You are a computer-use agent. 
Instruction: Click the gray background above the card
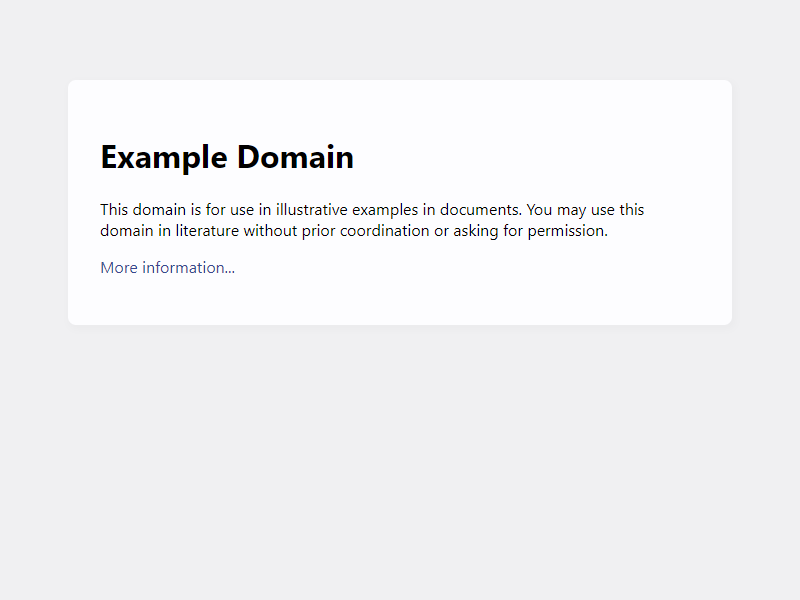pyautogui.click(x=400, y=40)
